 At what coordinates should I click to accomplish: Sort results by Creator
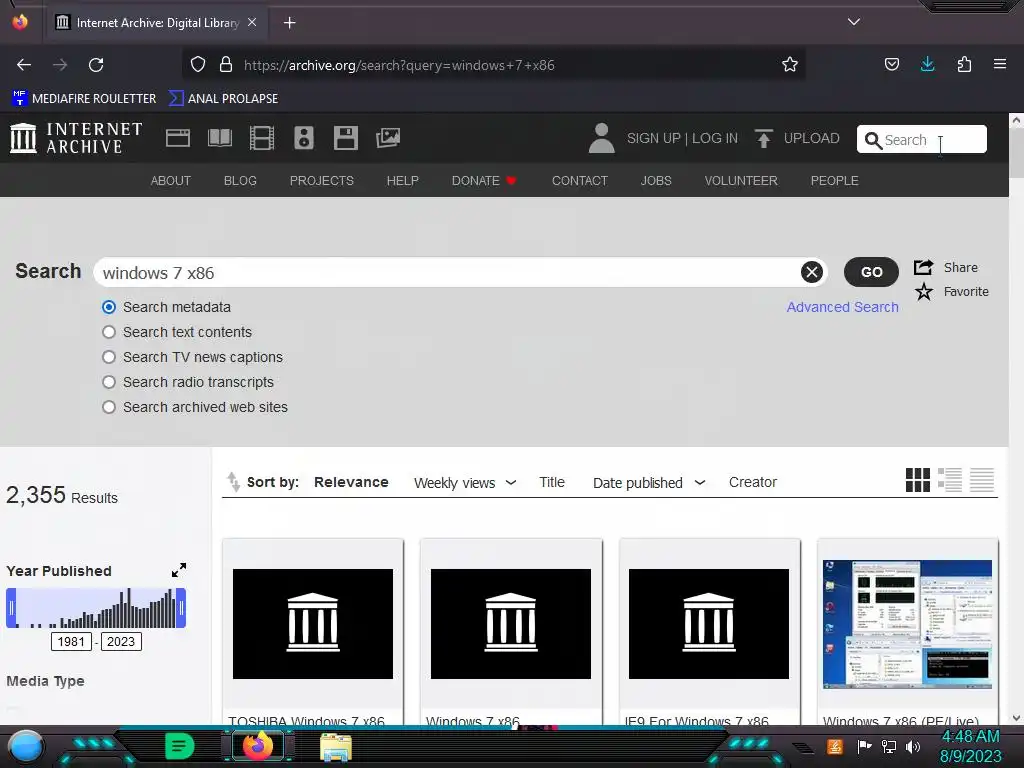(x=753, y=482)
